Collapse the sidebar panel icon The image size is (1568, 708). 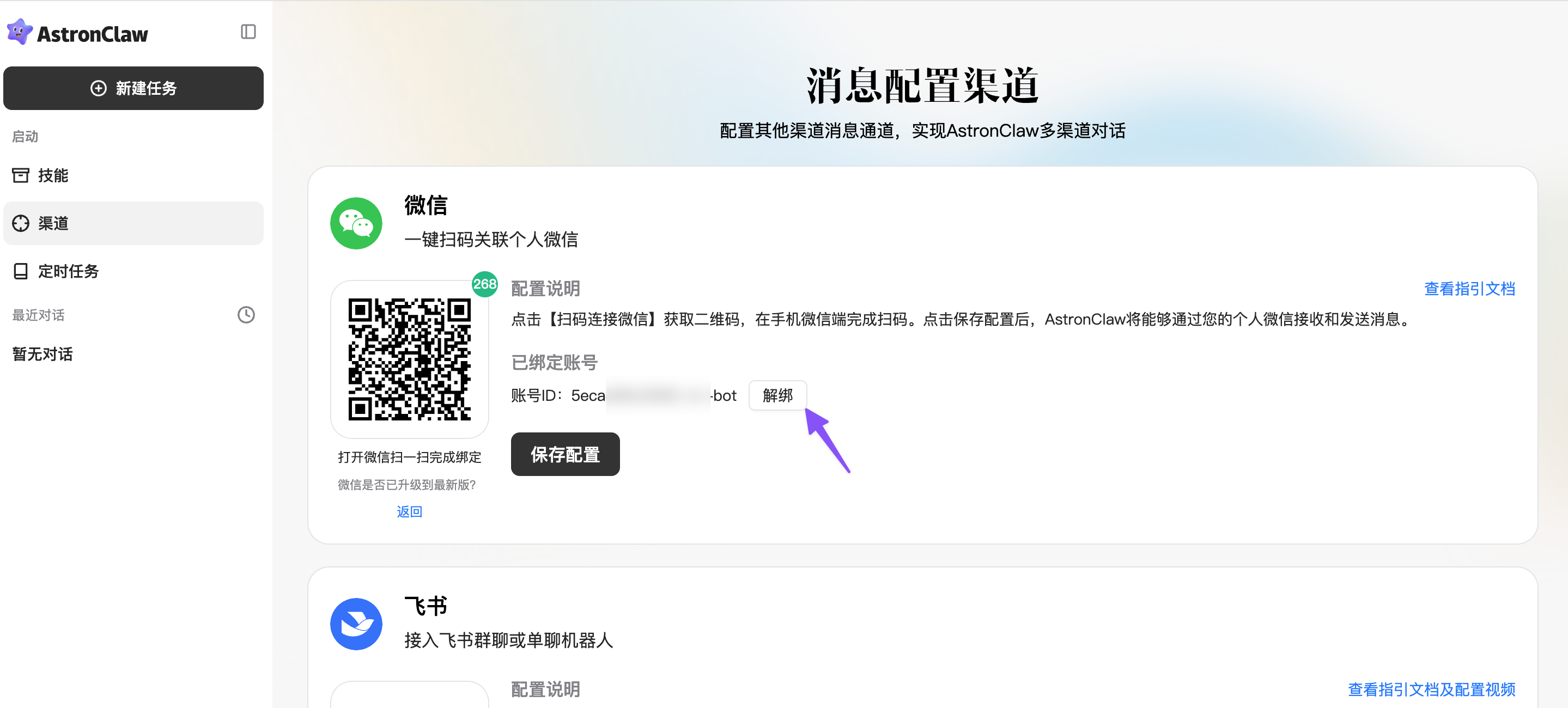coord(248,32)
